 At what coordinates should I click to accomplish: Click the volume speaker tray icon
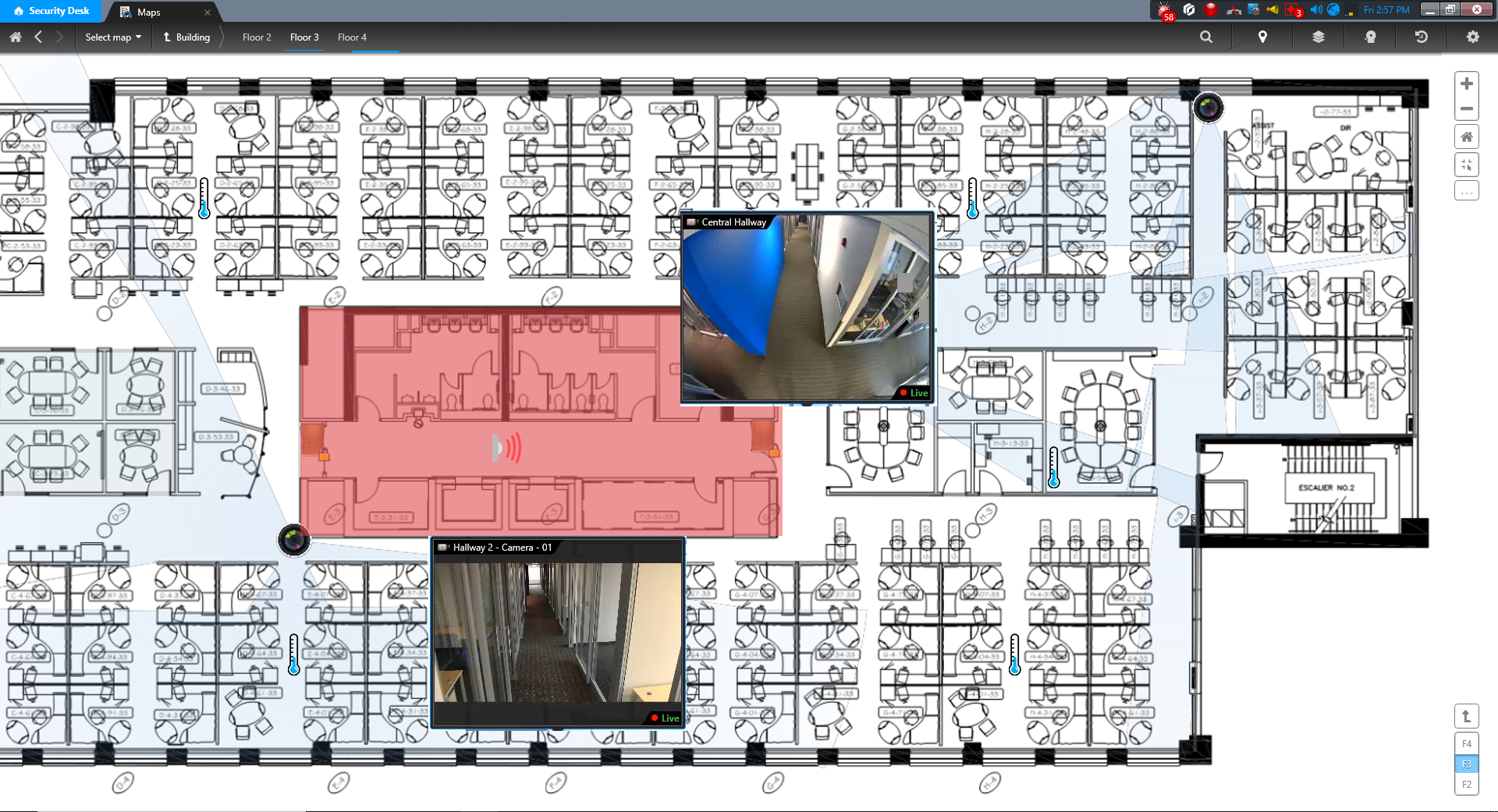tap(1315, 10)
